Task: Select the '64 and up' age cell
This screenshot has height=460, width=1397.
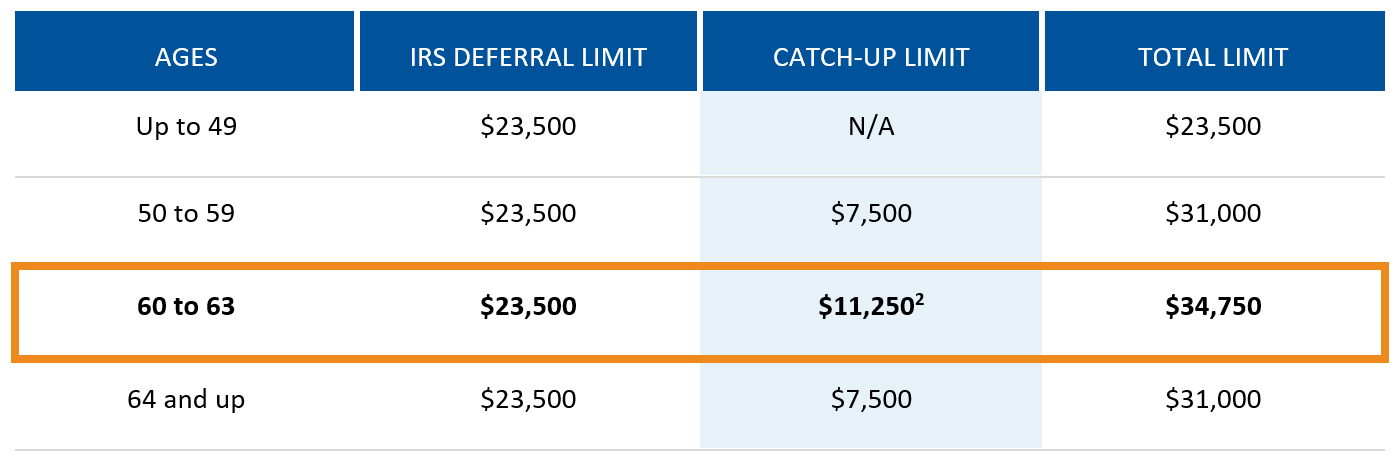Action: (x=186, y=399)
